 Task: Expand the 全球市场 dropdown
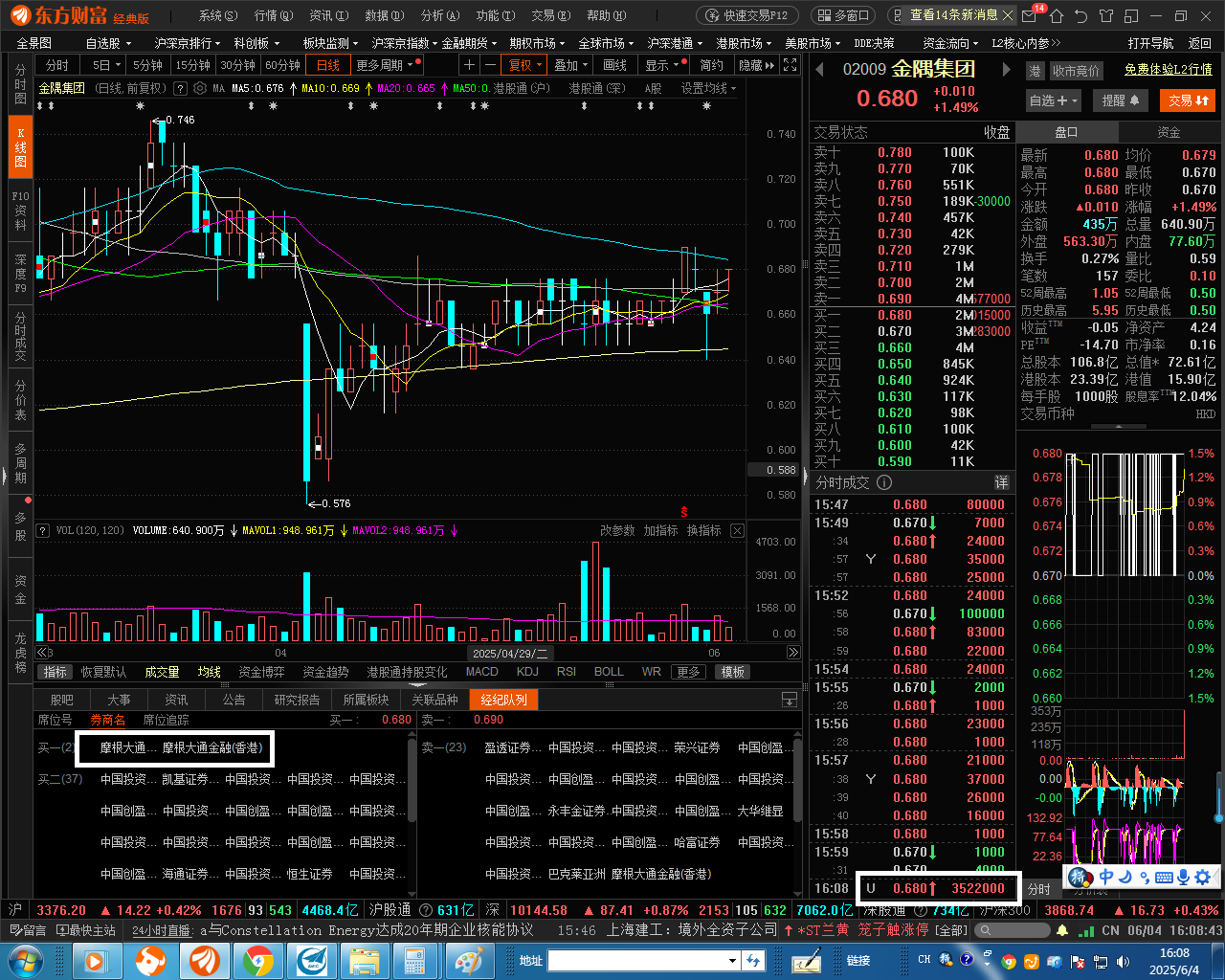[606, 43]
